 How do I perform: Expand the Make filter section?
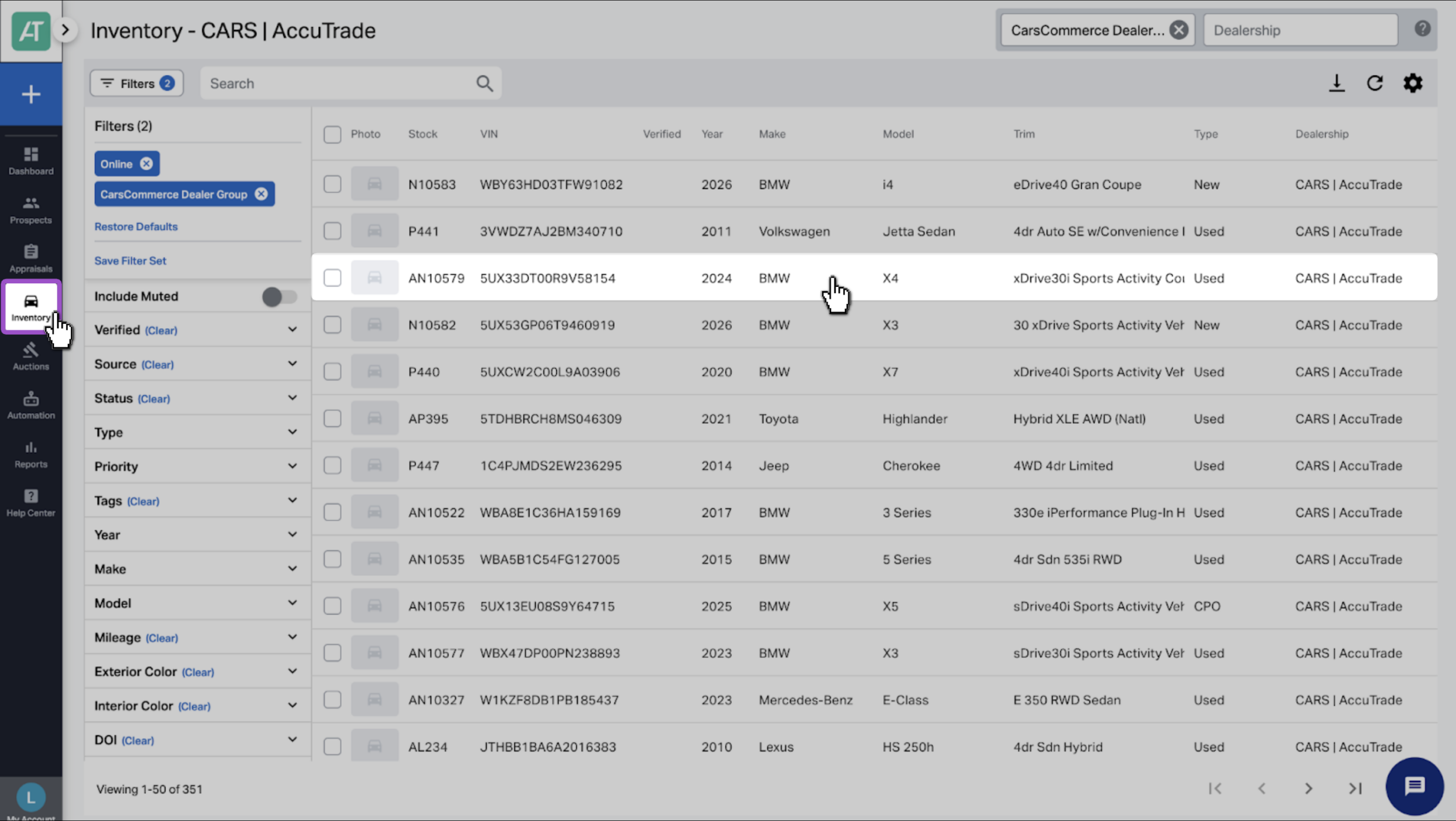pos(292,568)
